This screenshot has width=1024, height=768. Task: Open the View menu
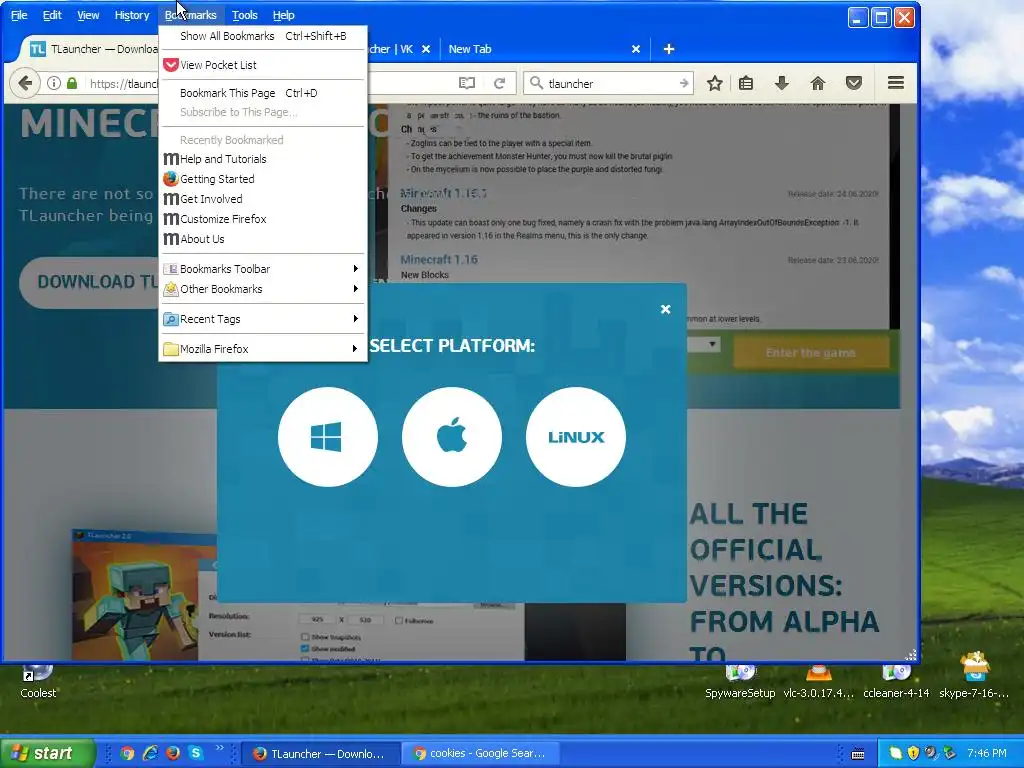pyautogui.click(x=88, y=15)
